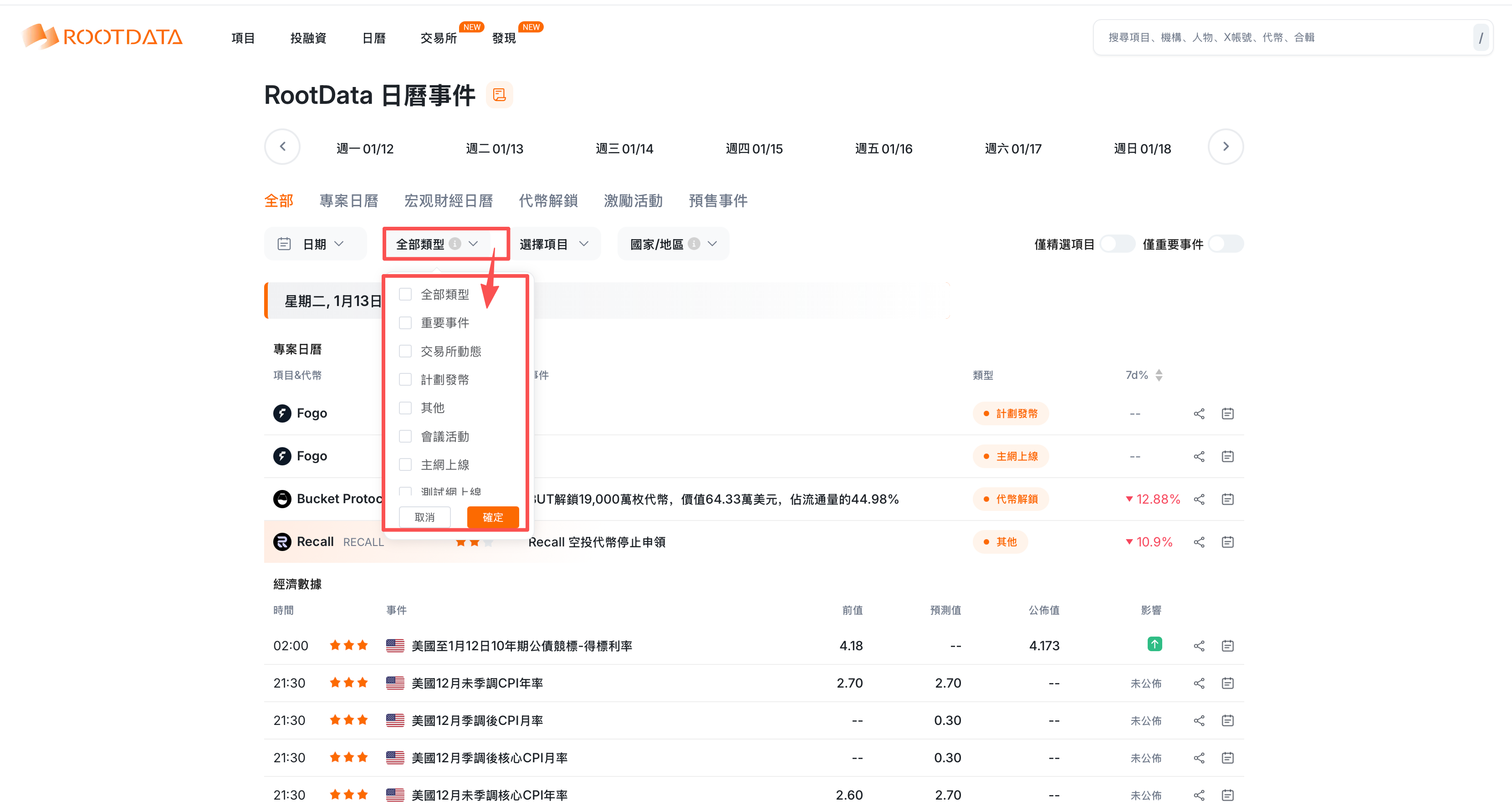The height and width of the screenshot is (806, 1512).
Task: Open the 日期 date dropdown
Action: [315, 244]
